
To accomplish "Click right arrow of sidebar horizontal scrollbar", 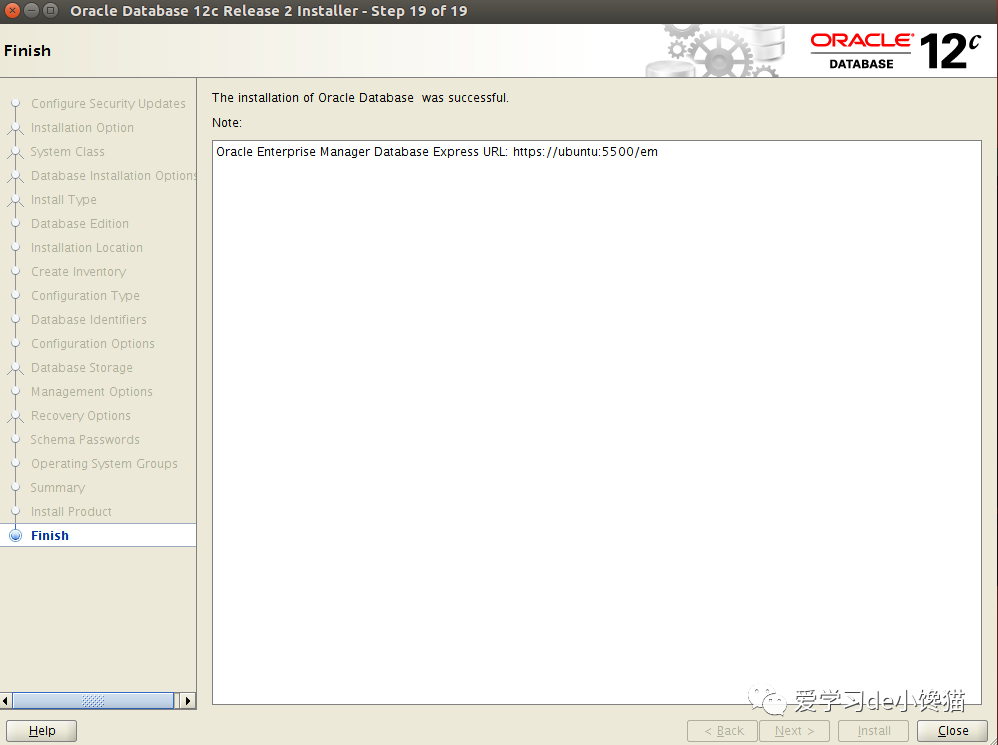I will (x=188, y=701).
